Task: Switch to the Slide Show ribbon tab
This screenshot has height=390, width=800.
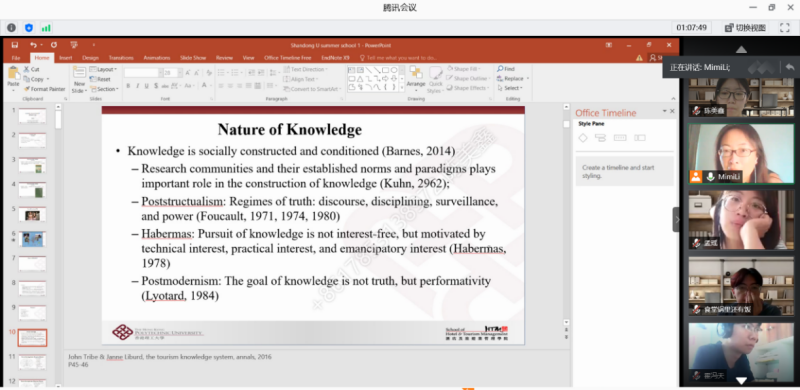Action: click(193, 58)
